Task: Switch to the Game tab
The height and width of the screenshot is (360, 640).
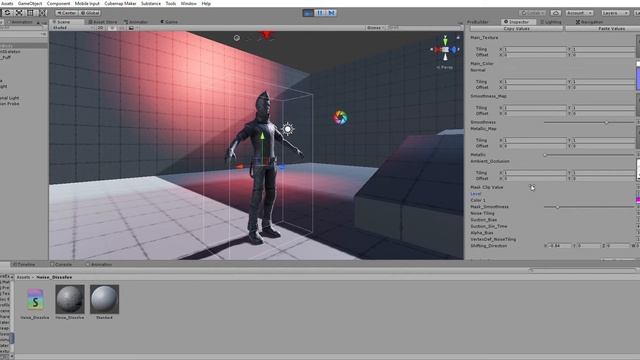Action: (169, 22)
